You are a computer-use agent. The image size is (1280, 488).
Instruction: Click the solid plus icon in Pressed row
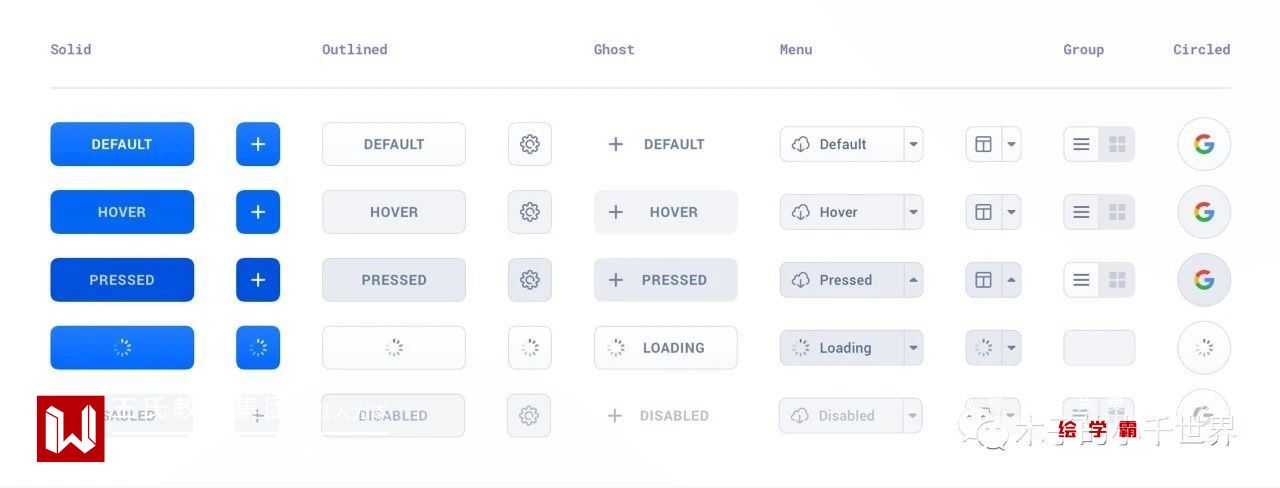pos(258,280)
